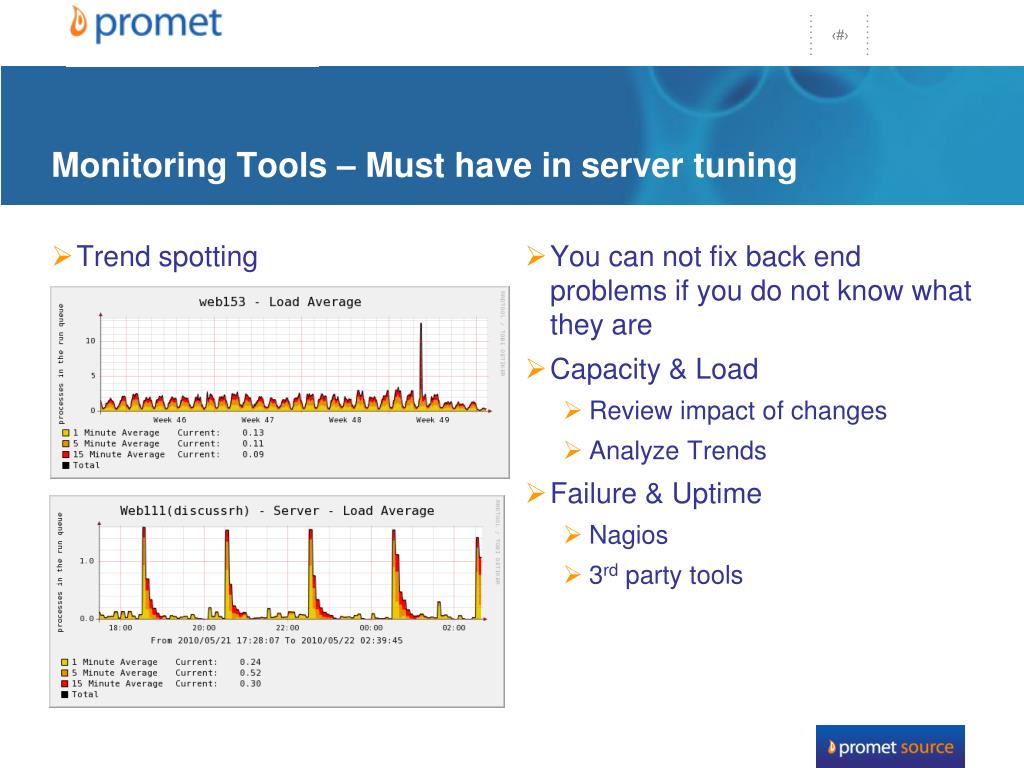Screen dimensions: 1024x768
Task: Click red 15 Minute Average swatch in web153
Action: click(65, 455)
